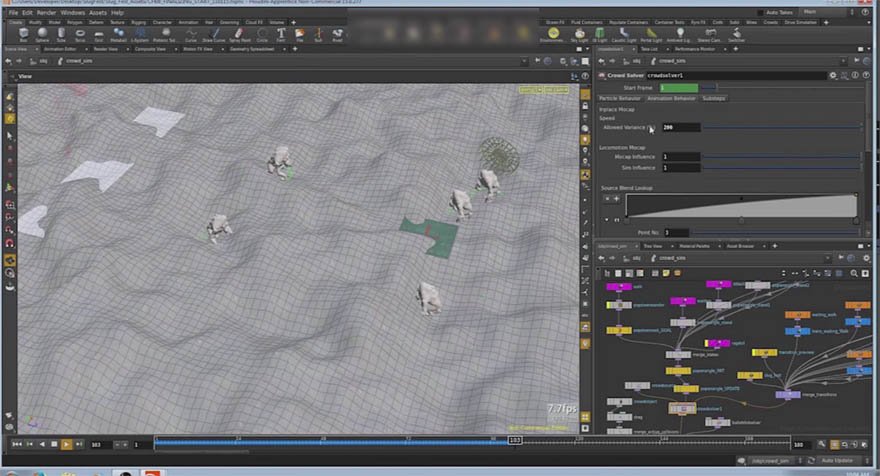Expand the Source Blend Lookup ramp controls
The height and width of the screenshot is (476, 880).
607,219
